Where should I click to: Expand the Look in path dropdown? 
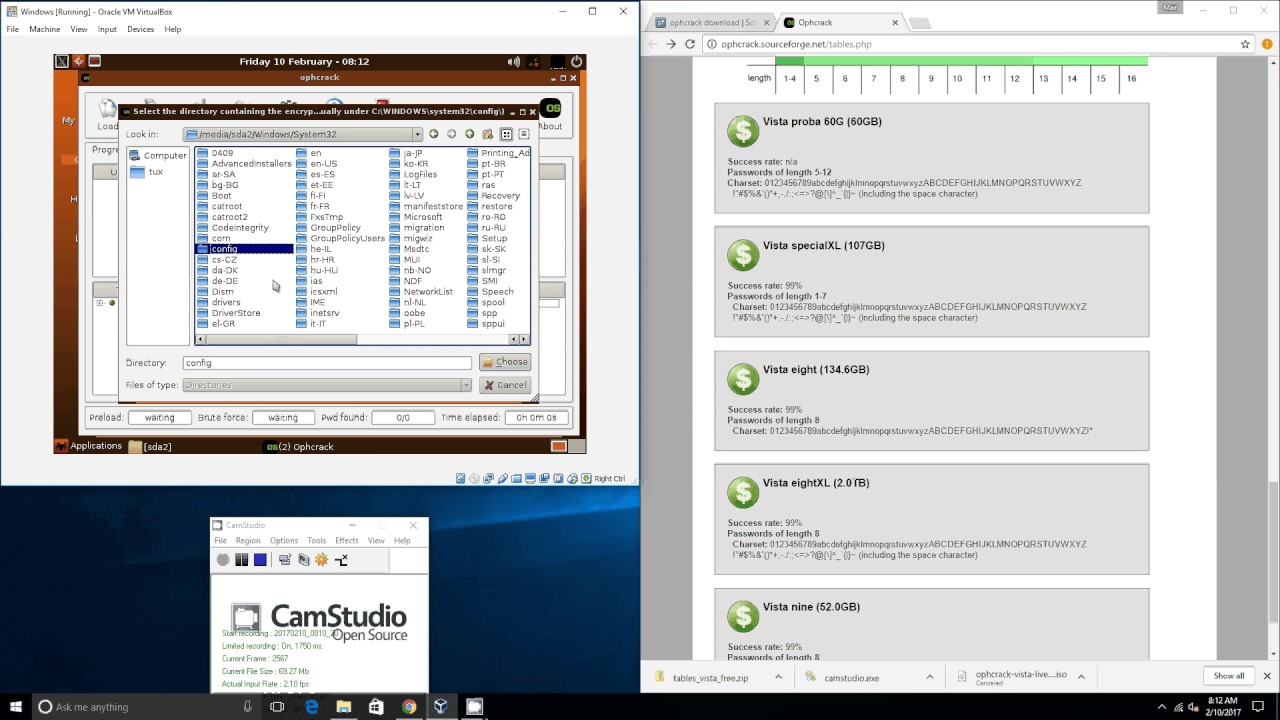pos(417,134)
